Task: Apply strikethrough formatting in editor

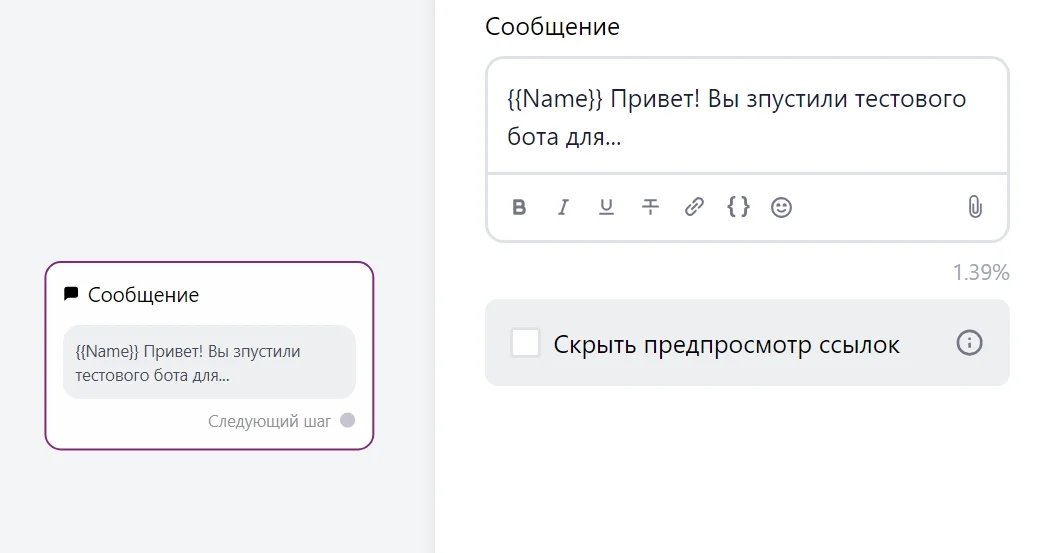Action: coord(650,207)
